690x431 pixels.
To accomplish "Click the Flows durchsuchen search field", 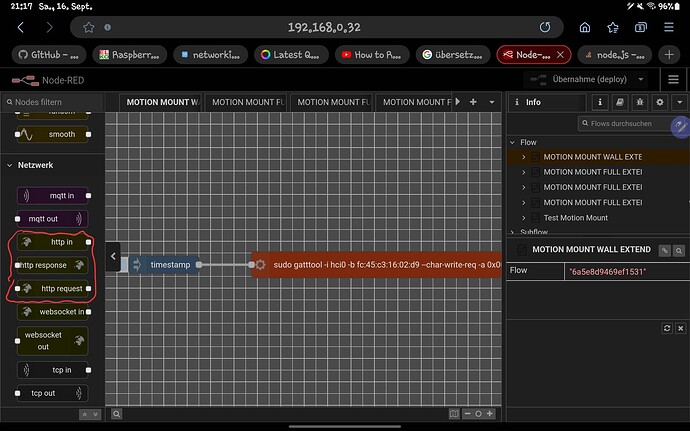I will coord(625,124).
